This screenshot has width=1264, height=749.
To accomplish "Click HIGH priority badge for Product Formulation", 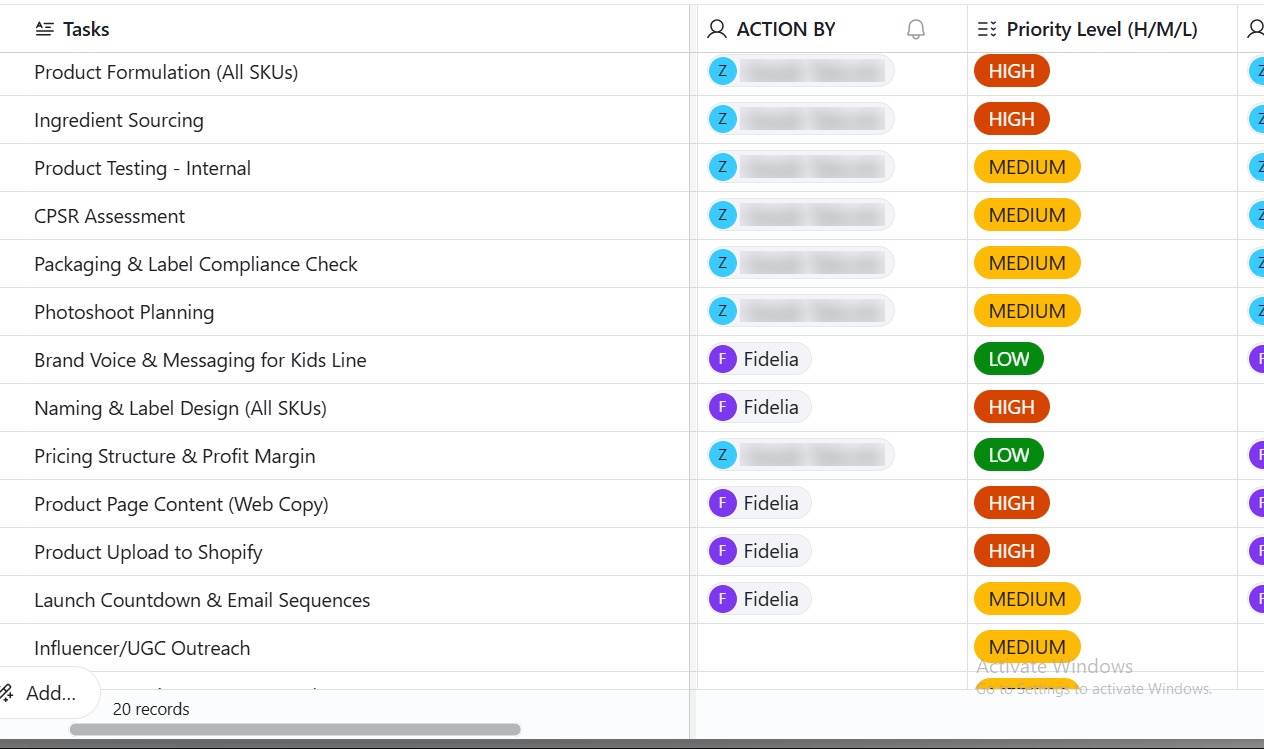I will click(x=1011, y=71).
